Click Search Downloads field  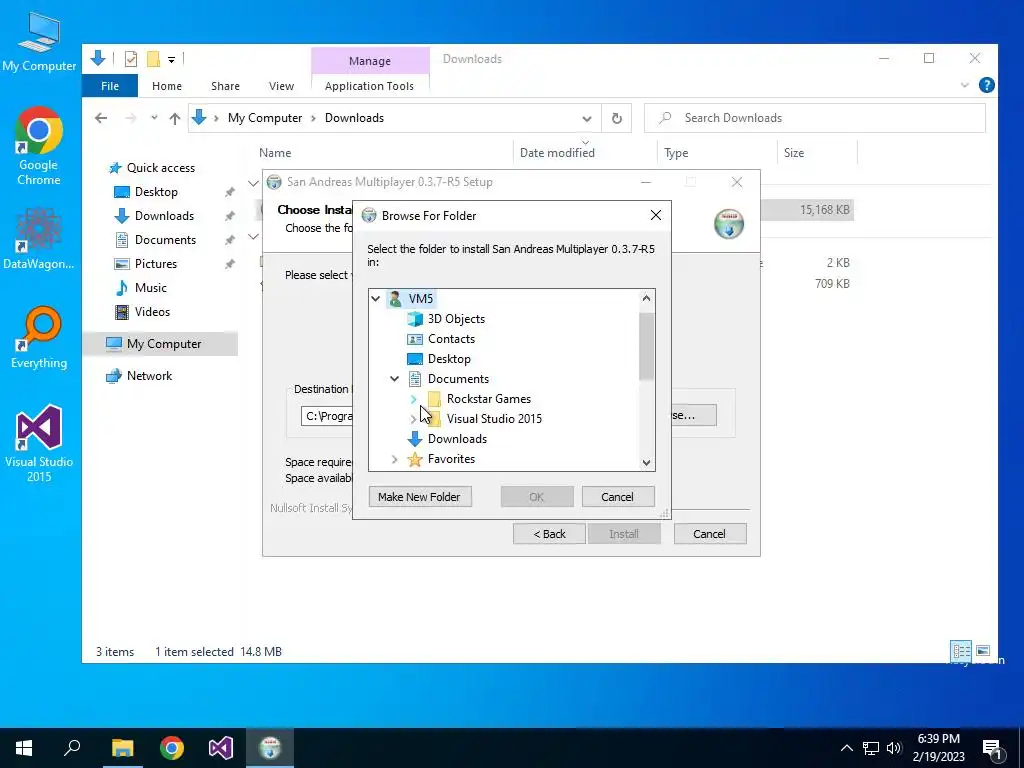814,118
